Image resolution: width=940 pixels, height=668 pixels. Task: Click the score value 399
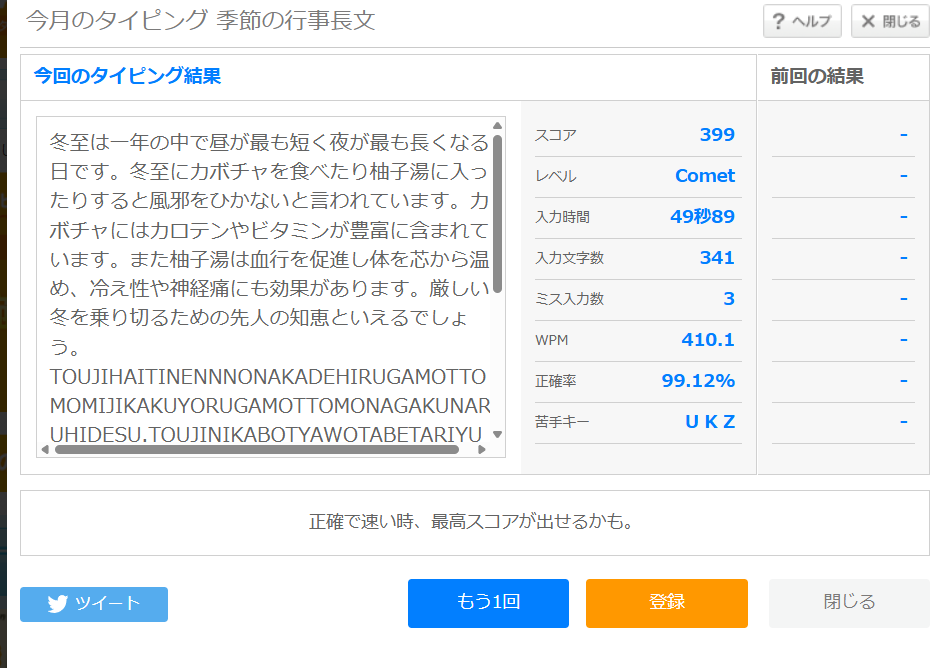point(717,134)
